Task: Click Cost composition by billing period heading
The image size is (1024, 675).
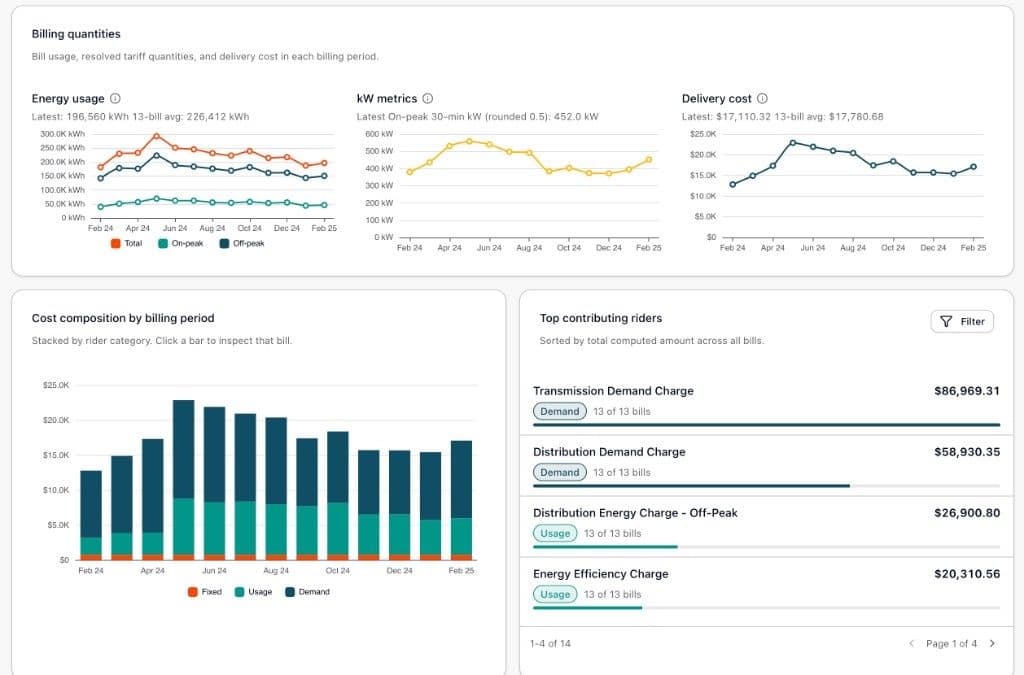Action: tap(123, 318)
